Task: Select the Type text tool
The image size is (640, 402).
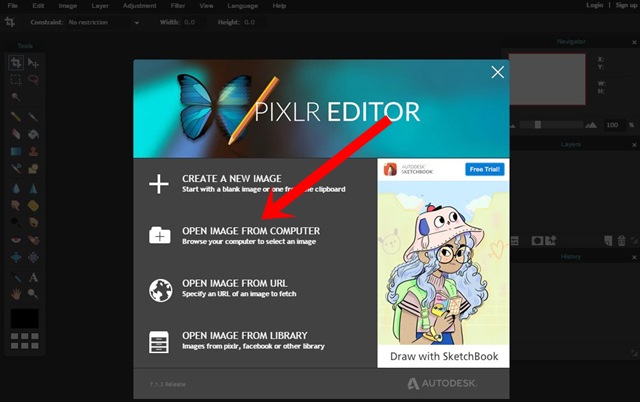Action: coord(33,278)
